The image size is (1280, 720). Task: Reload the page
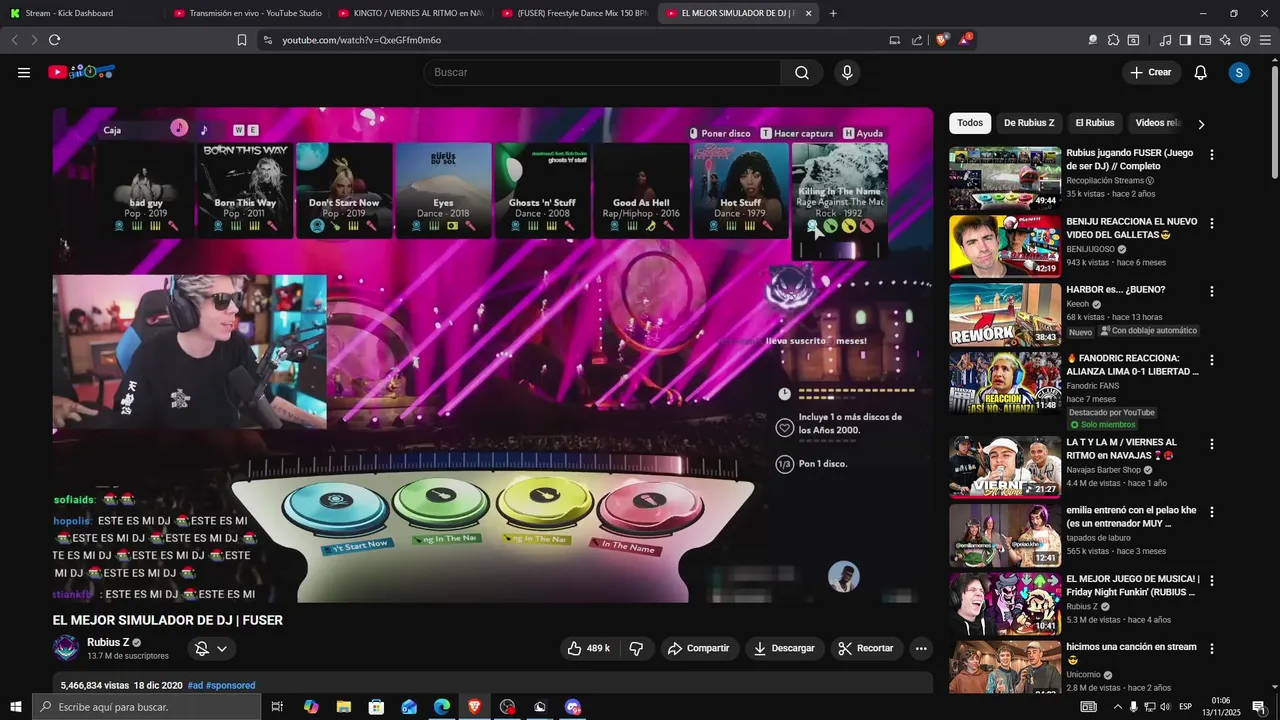(x=54, y=40)
